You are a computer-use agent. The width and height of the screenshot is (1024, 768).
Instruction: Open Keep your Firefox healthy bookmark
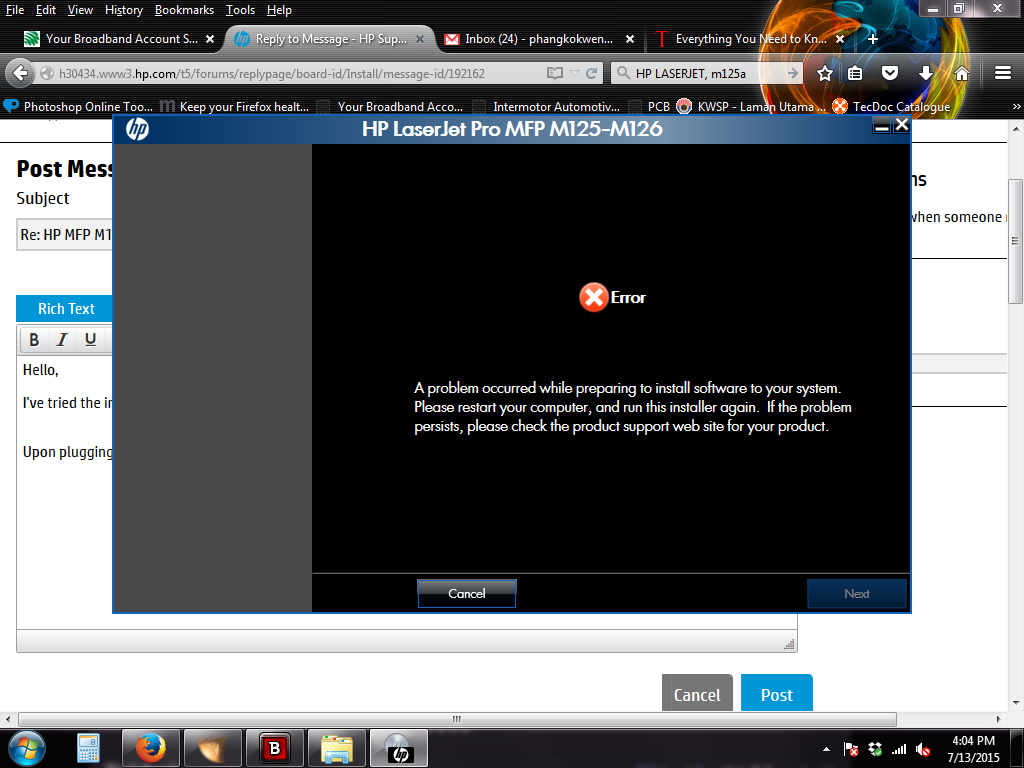click(x=235, y=106)
